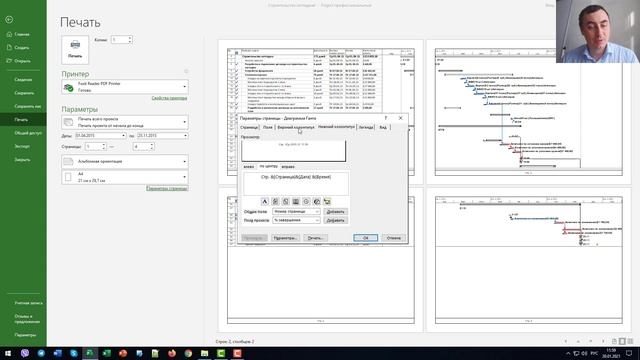The width and height of the screenshot is (640, 360).
Task: Select the Справа alignment tab
Action: 288,167
